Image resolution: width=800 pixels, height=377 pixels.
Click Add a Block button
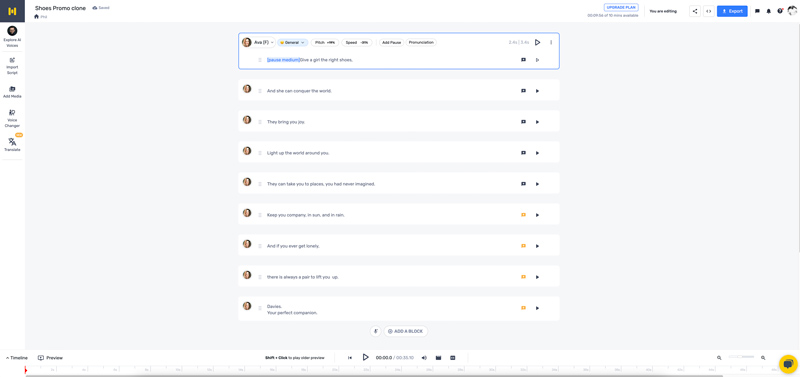pyautogui.click(x=406, y=331)
